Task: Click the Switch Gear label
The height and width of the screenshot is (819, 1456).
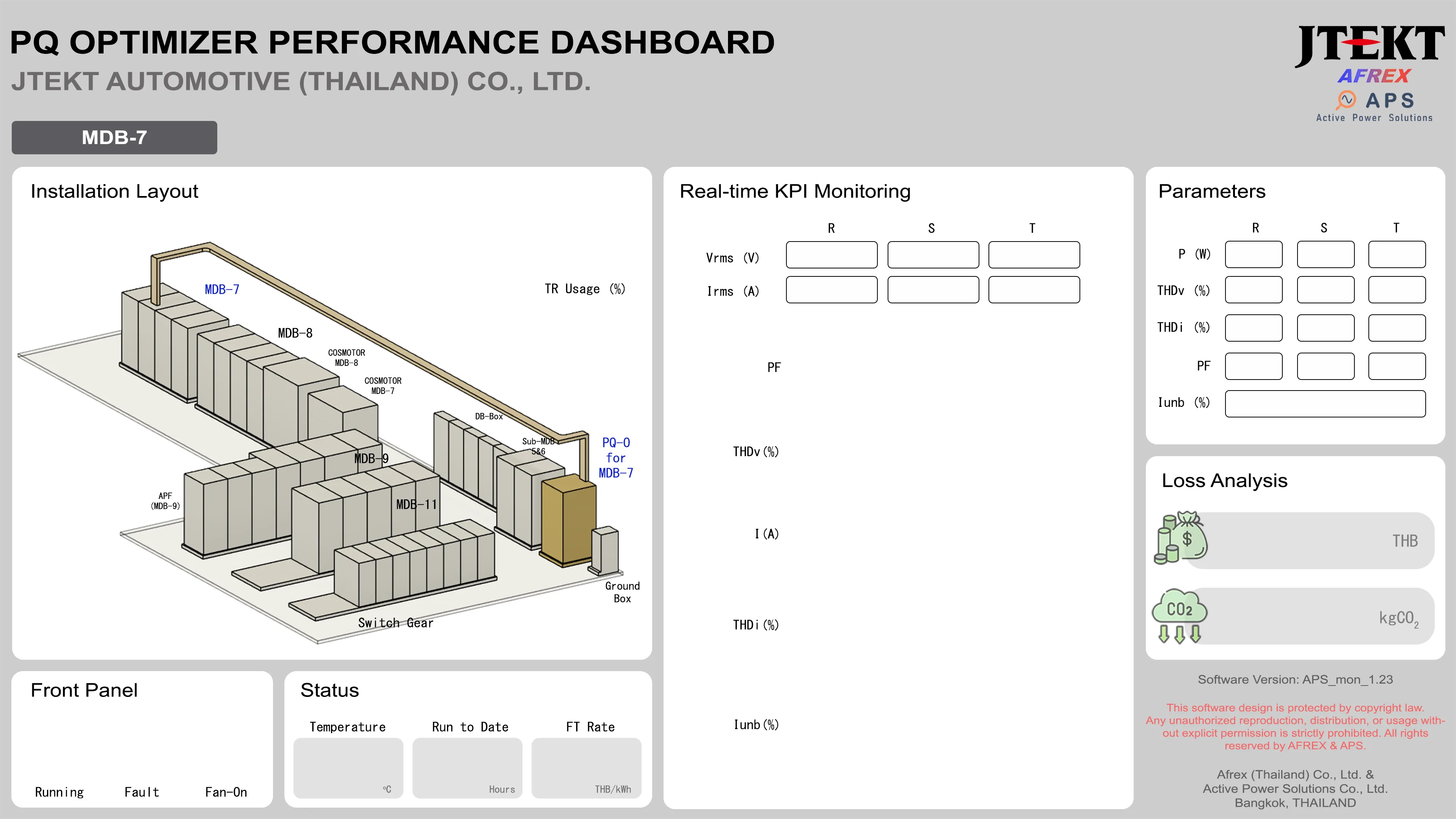Action: [395, 623]
